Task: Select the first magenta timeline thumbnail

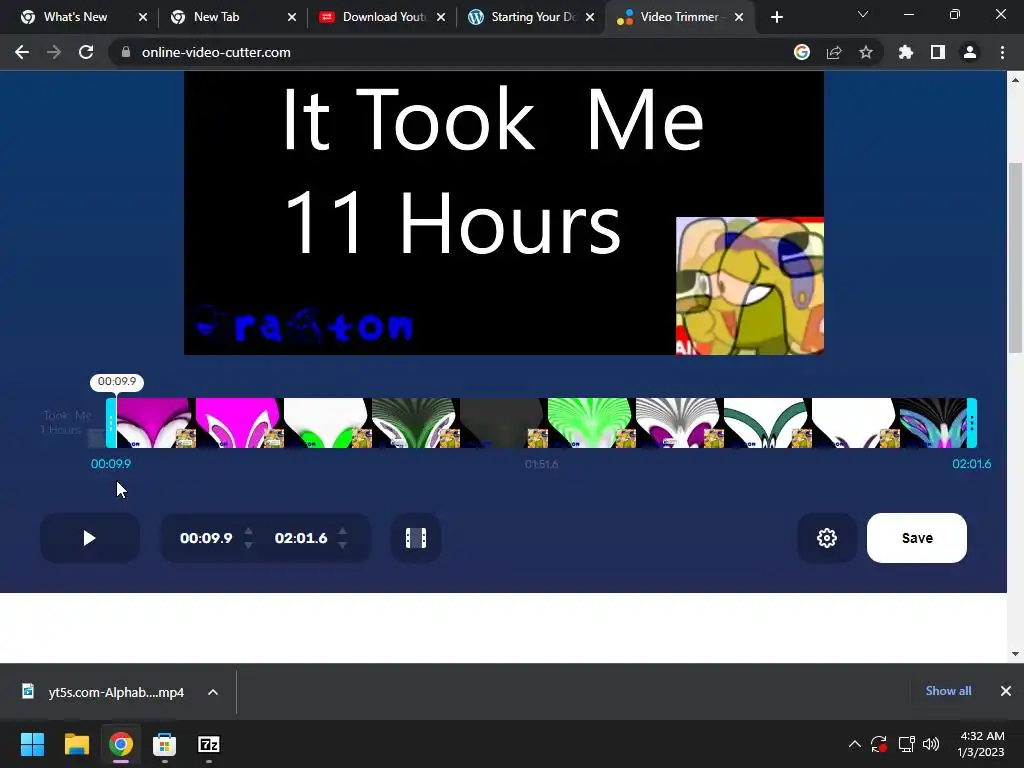Action: click(155, 423)
